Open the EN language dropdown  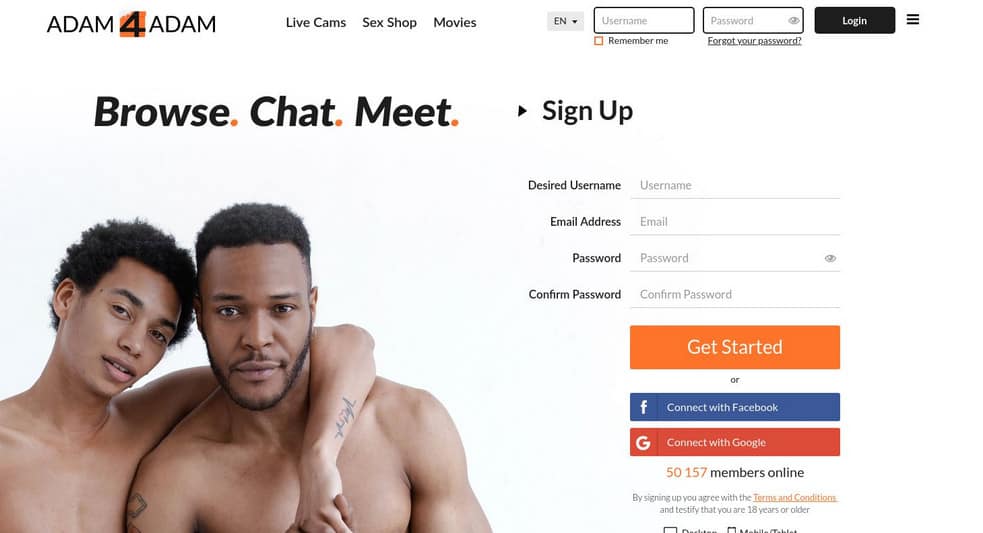[565, 21]
